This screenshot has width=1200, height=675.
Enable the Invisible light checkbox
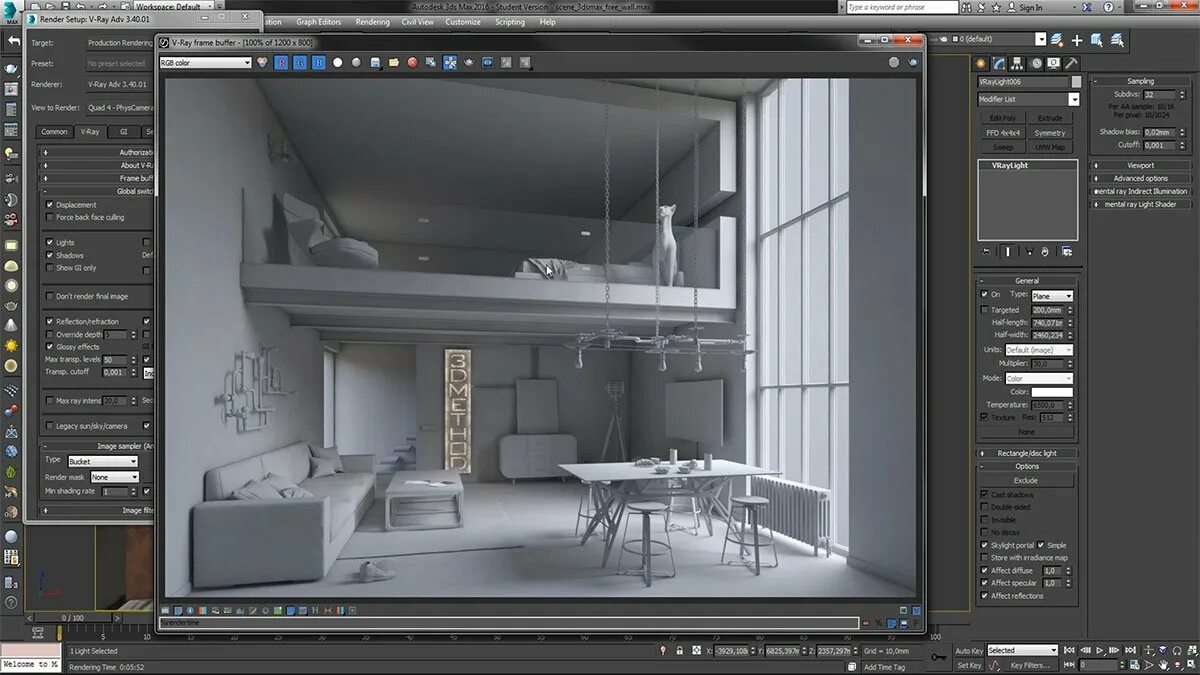click(x=985, y=520)
